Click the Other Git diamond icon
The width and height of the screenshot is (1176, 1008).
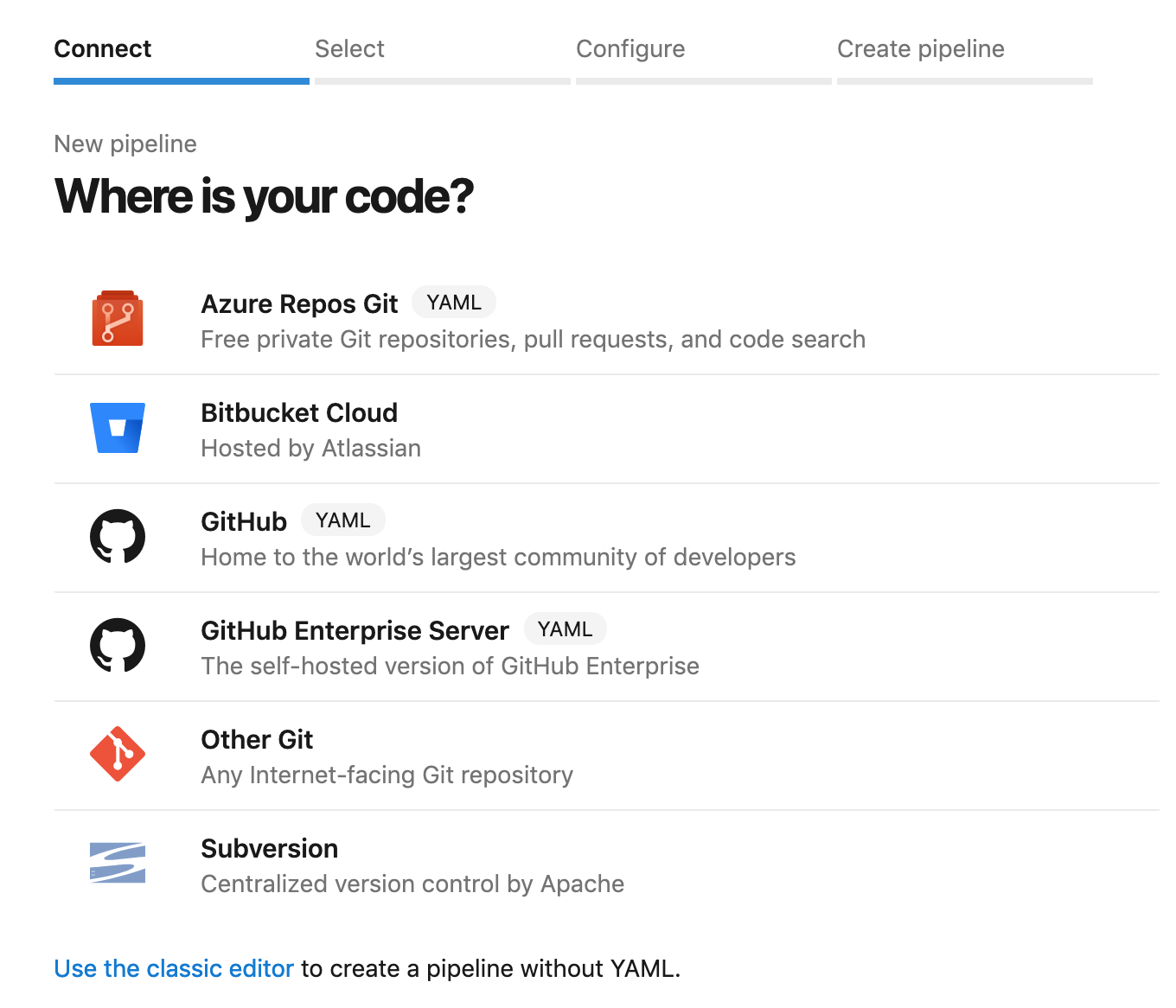pos(118,754)
